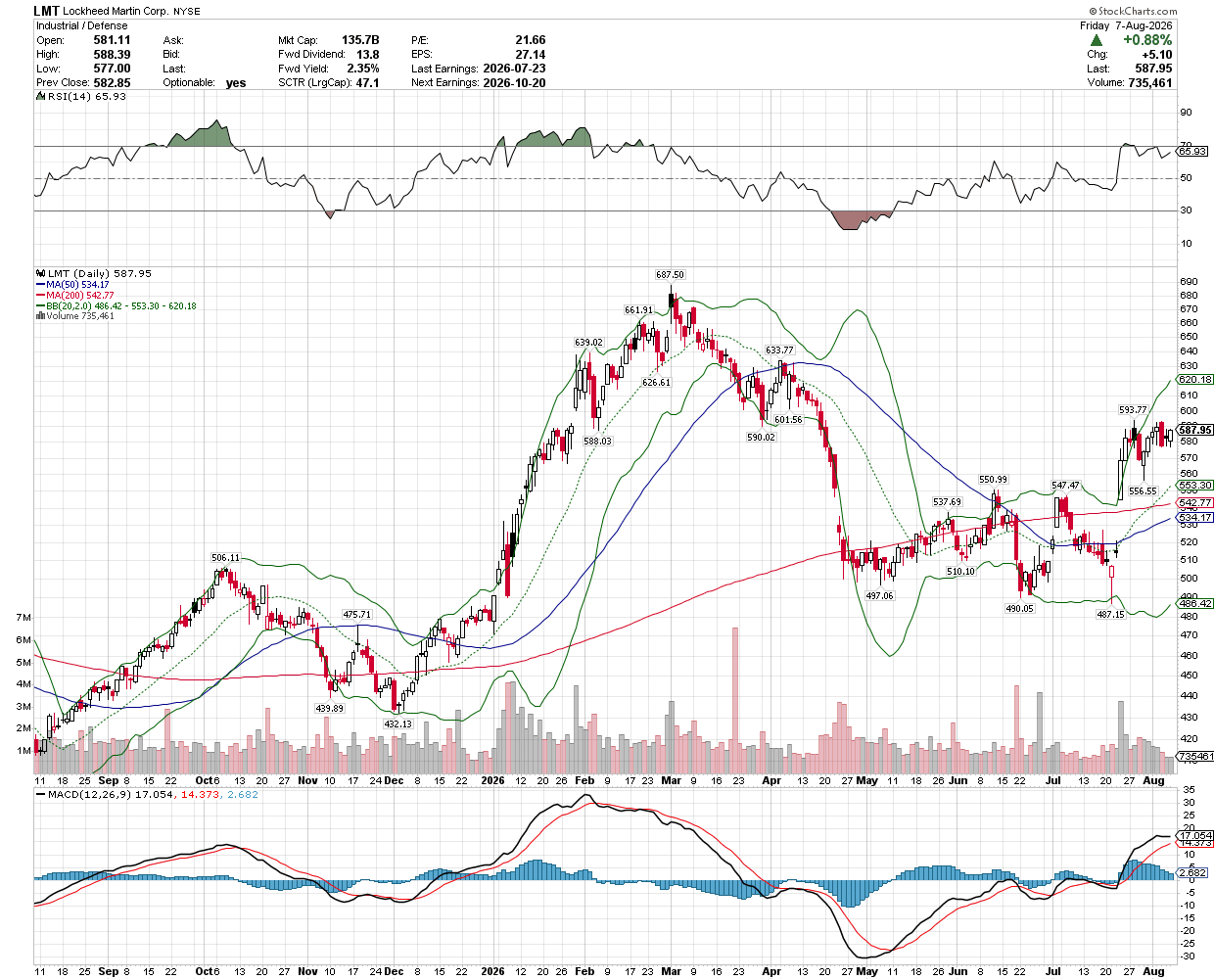The height and width of the screenshot is (980, 1214).
Task: Select the High value 588.39
Action: (x=112, y=55)
